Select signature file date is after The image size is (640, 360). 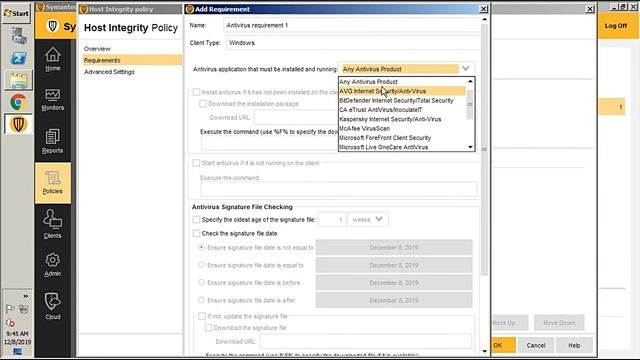[201, 300]
